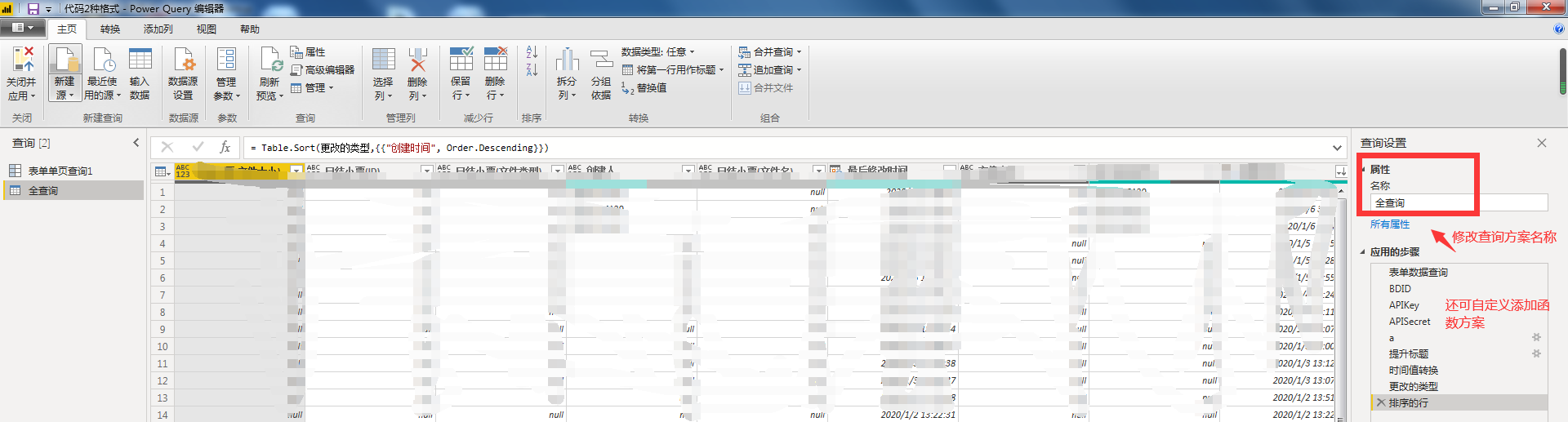Expand the formula bar with the chevron
The height and width of the screenshot is (422, 1568).
1337,148
